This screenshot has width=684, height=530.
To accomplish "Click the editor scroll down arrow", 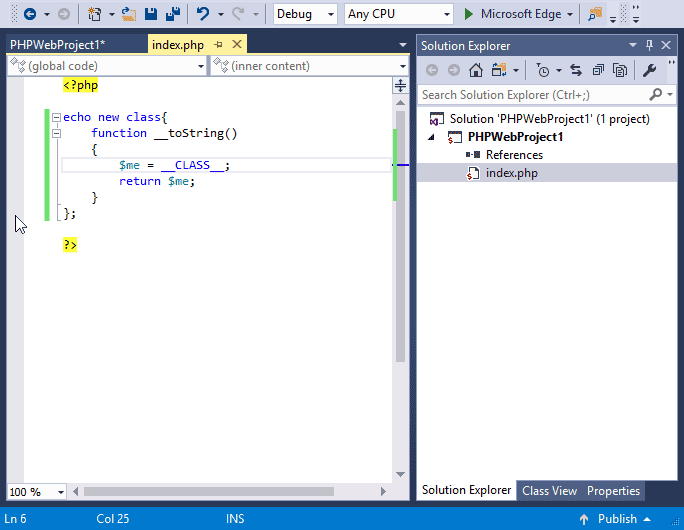I will (400, 474).
